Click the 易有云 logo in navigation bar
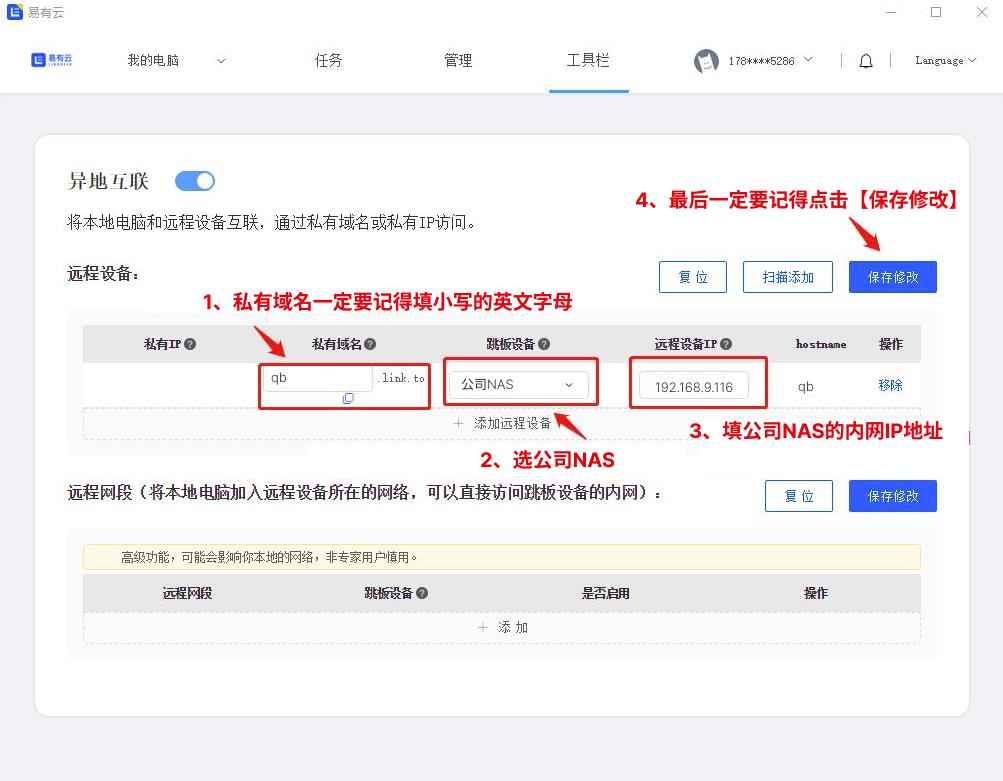 52,60
